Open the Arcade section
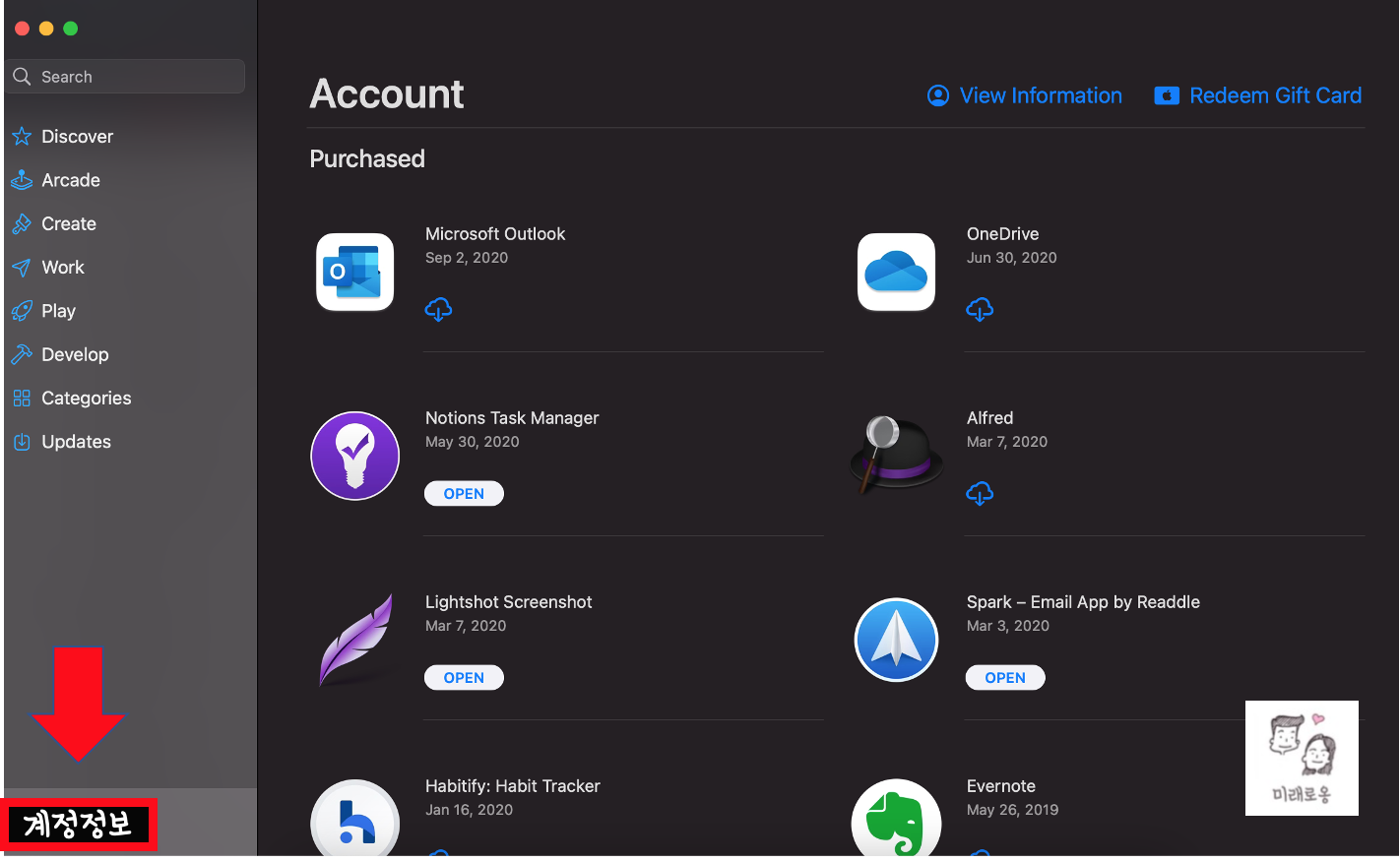The height and width of the screenshot is (862, 1400). pos(71,180)
